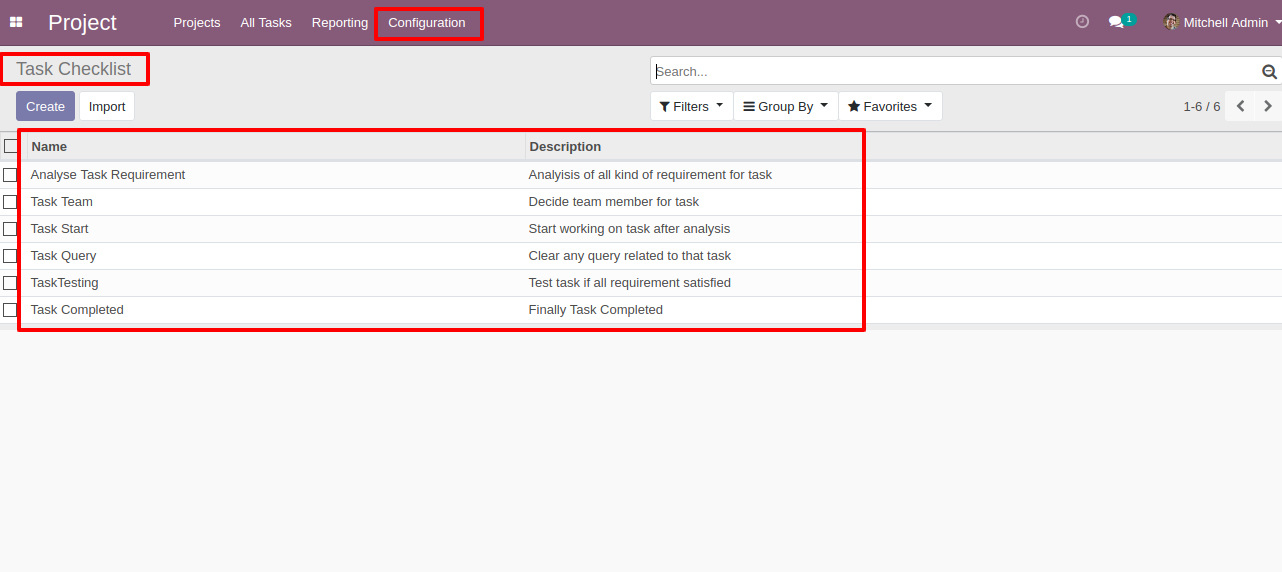The image size is (1282, 572).
Task: Check the Analyse Task Requirement row checkbox
Action: click(10, 175)
